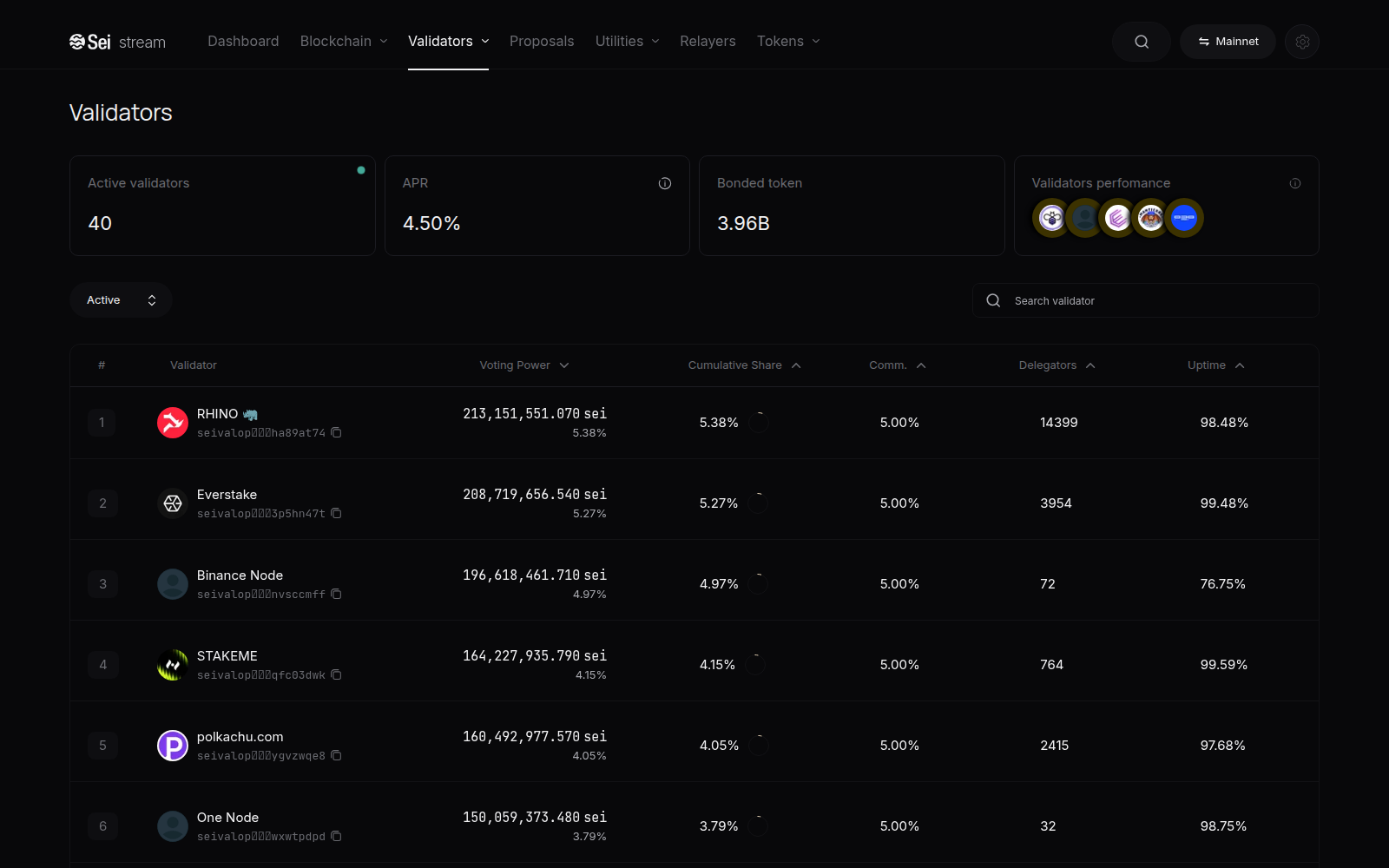Open Relayers page
The height and width of the screenshot is (868, 1389).
click(708, 42)
